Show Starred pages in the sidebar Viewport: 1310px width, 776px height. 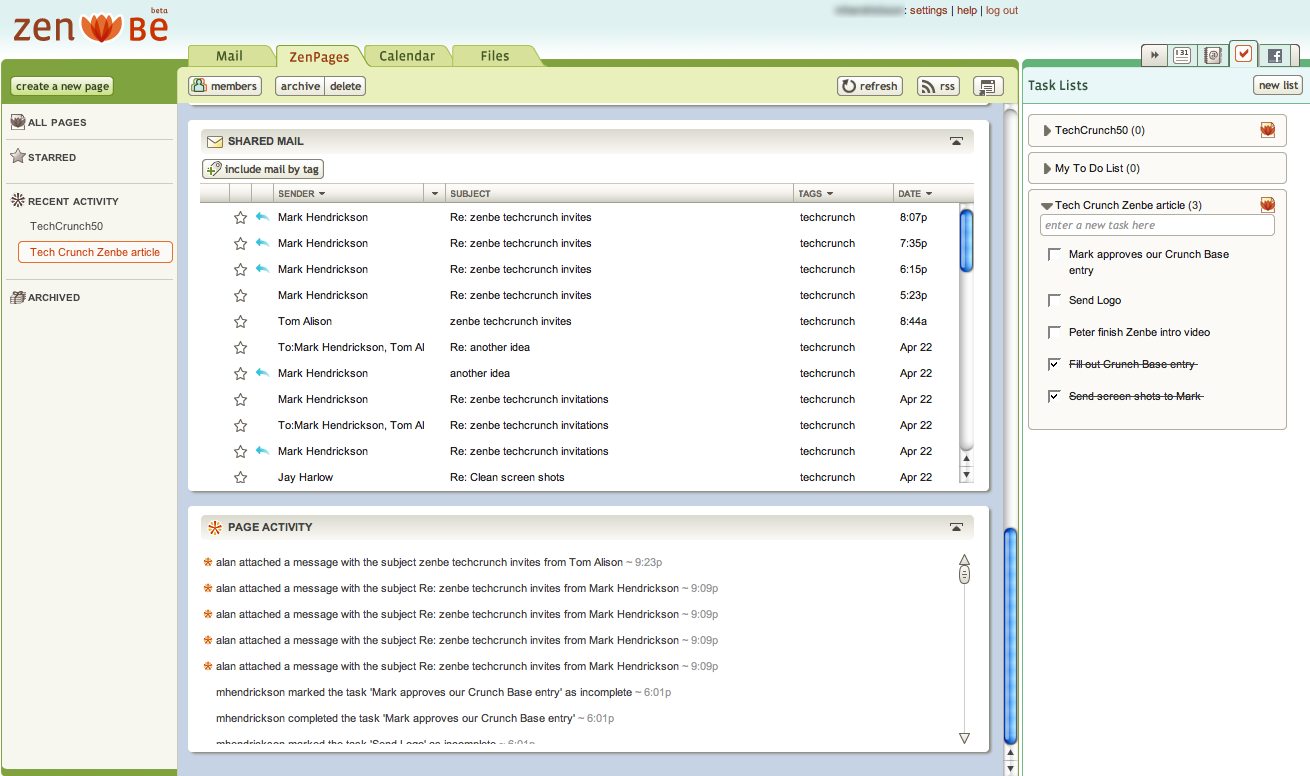[x=43, y=157]
